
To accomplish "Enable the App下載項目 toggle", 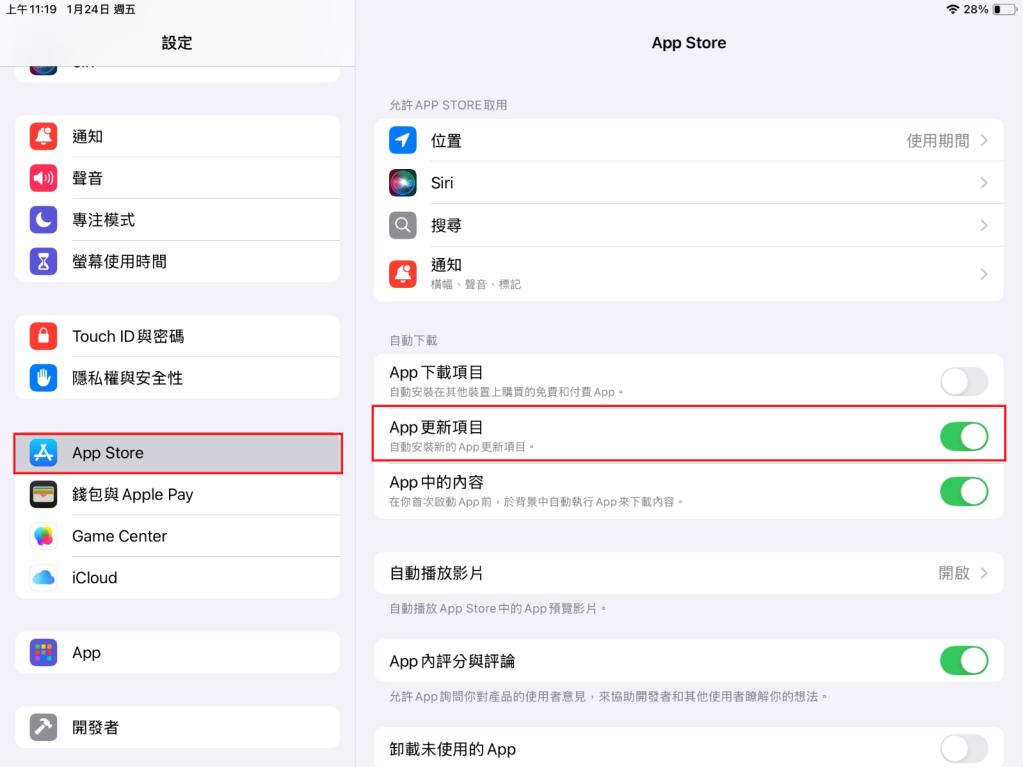I will click(964, 381).
